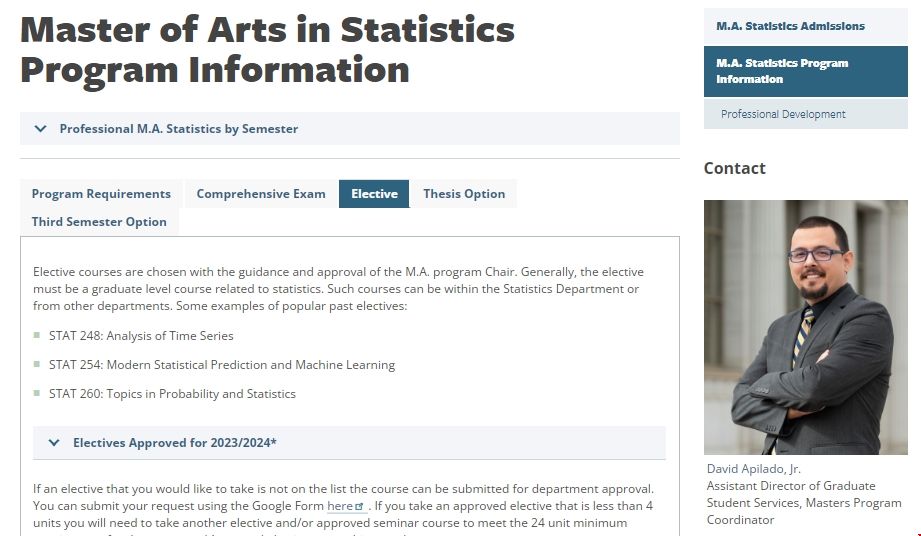
Task: Collapse the Electives Approved for 2023/2024 section
Action: coord(174,442)
